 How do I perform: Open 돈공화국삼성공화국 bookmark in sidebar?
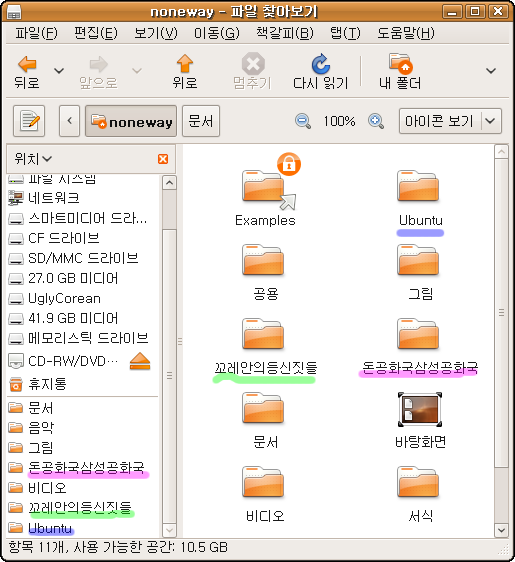[82, 468]
